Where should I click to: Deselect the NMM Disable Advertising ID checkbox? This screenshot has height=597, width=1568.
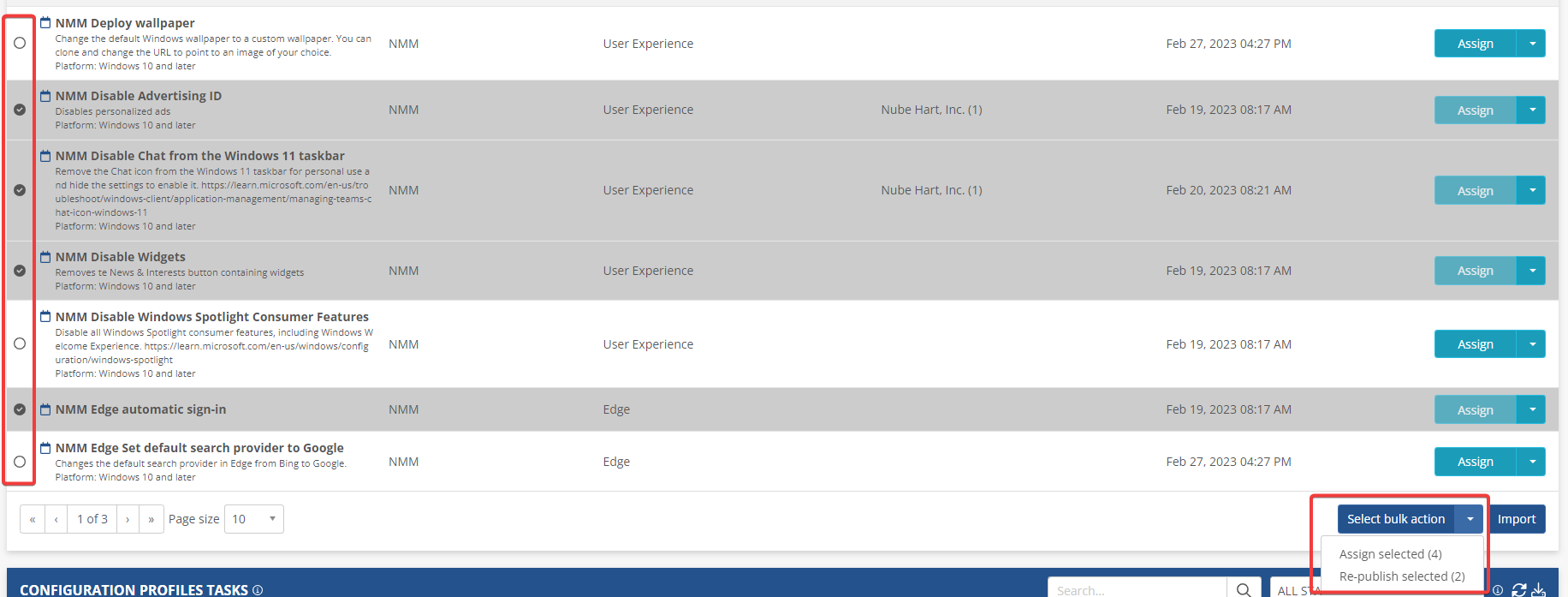coord(20,110)
